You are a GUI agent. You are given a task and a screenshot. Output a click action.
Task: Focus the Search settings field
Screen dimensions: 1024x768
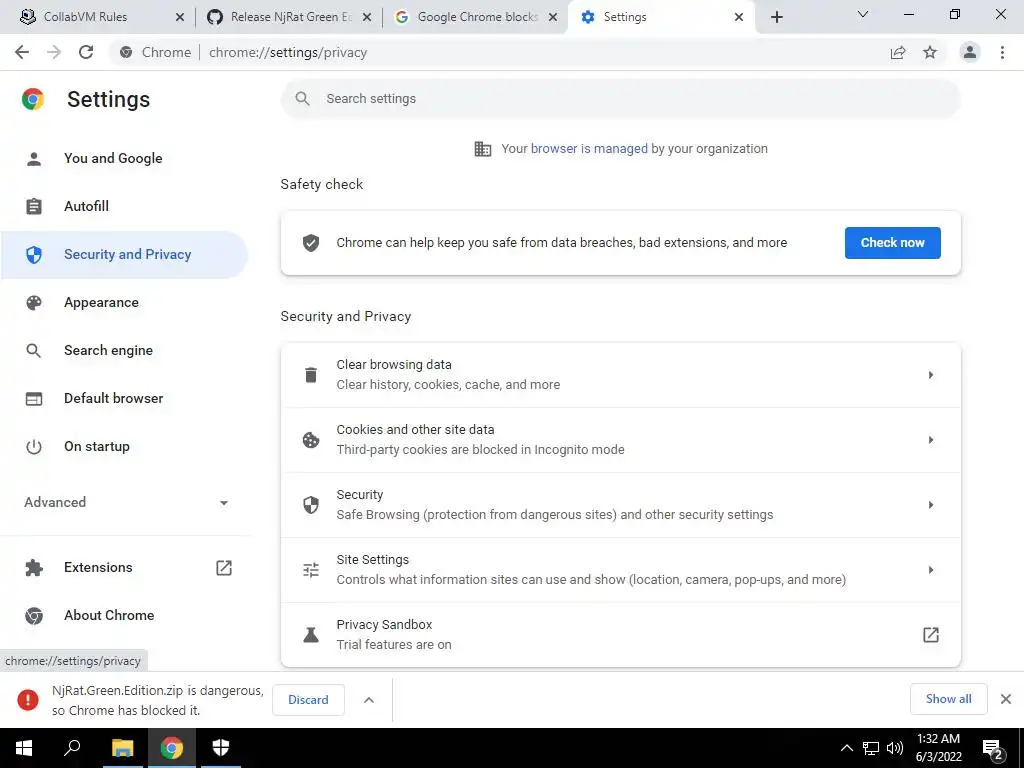point(620,99)
